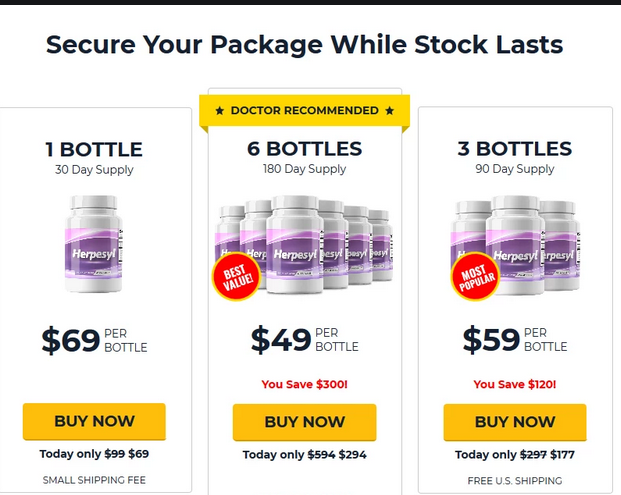Click the Best Value red badge
Viewport: 621px width, 495px height.
coord(236,276)
